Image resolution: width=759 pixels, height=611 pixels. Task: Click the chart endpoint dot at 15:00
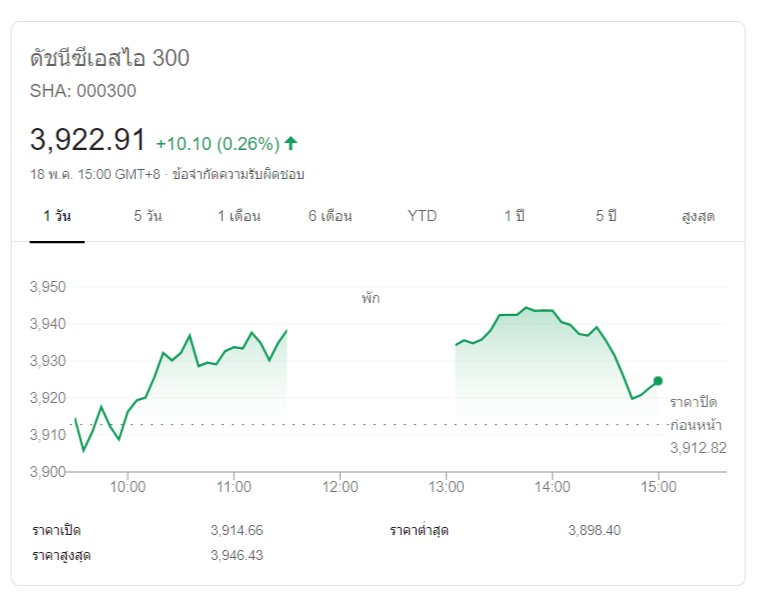pyautogui.click(x=658, y=380)
